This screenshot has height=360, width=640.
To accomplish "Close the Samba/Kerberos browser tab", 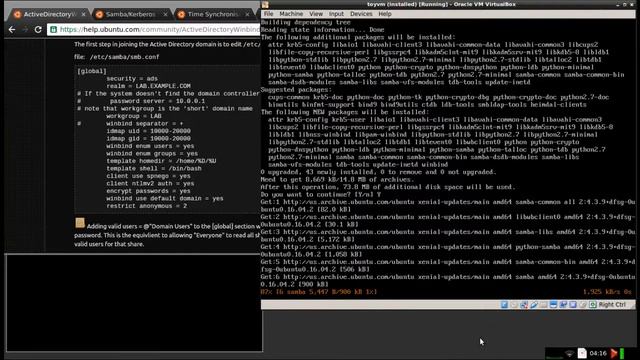I will (165, 14).
